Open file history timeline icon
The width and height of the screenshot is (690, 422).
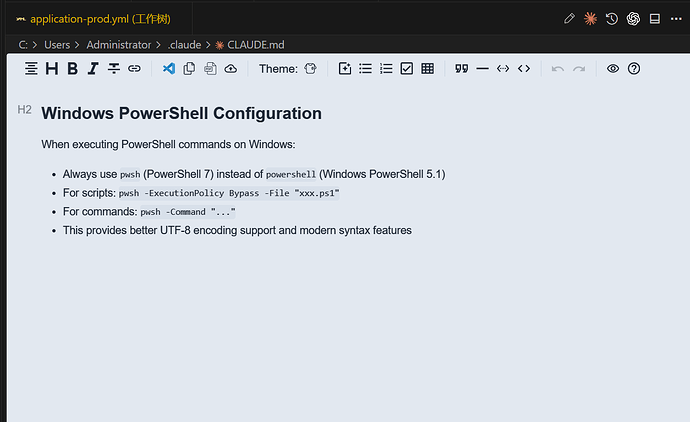coord(612,18)
